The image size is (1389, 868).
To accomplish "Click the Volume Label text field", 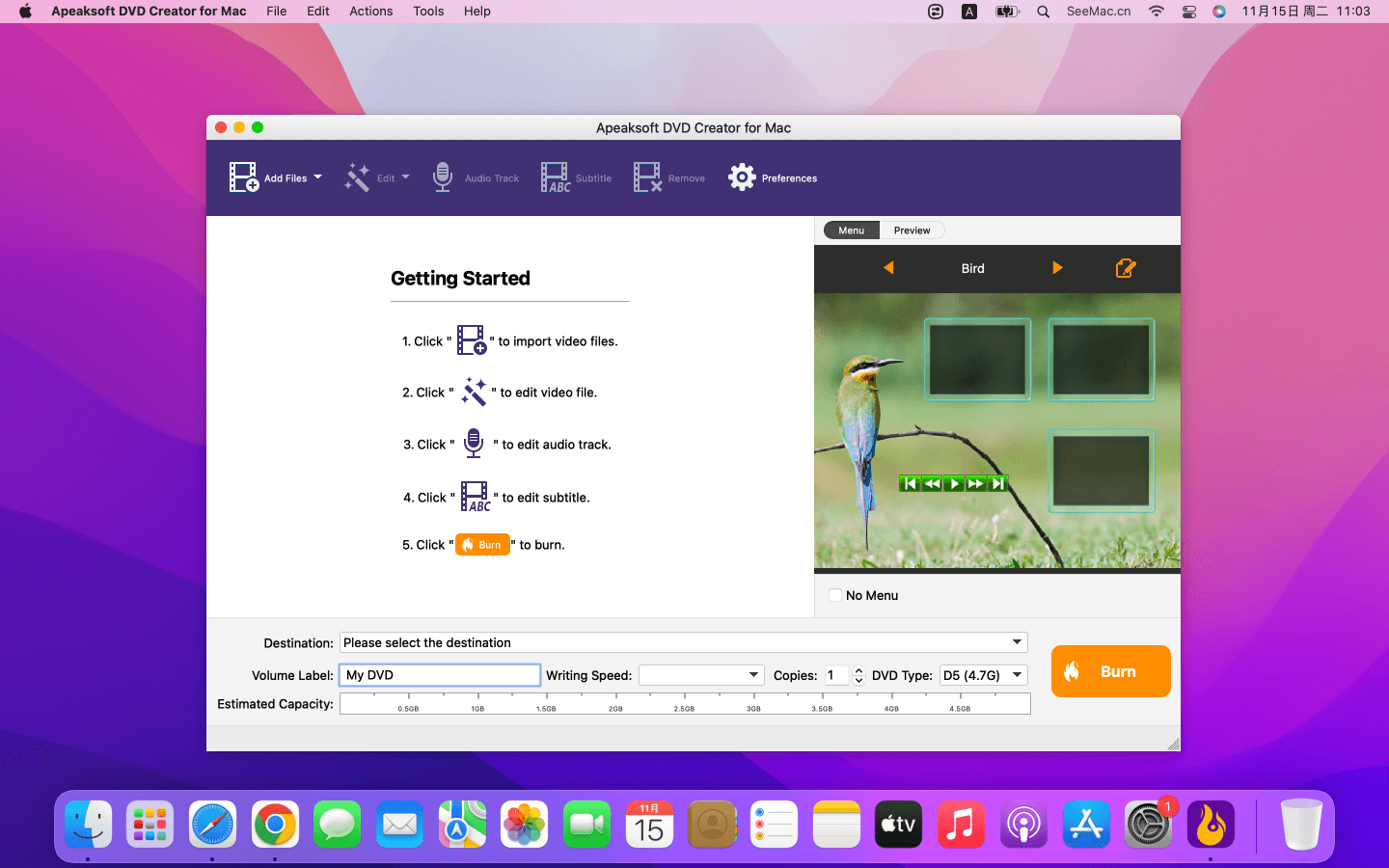I will (440, 675).
